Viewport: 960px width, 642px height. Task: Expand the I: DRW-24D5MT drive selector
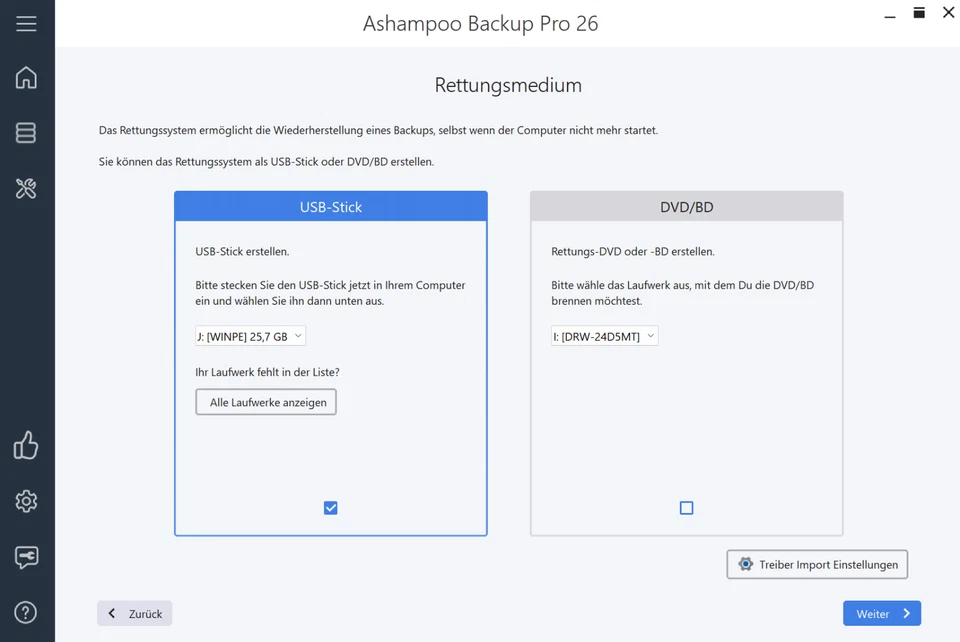pyautogui.click(x=604, y=335)
